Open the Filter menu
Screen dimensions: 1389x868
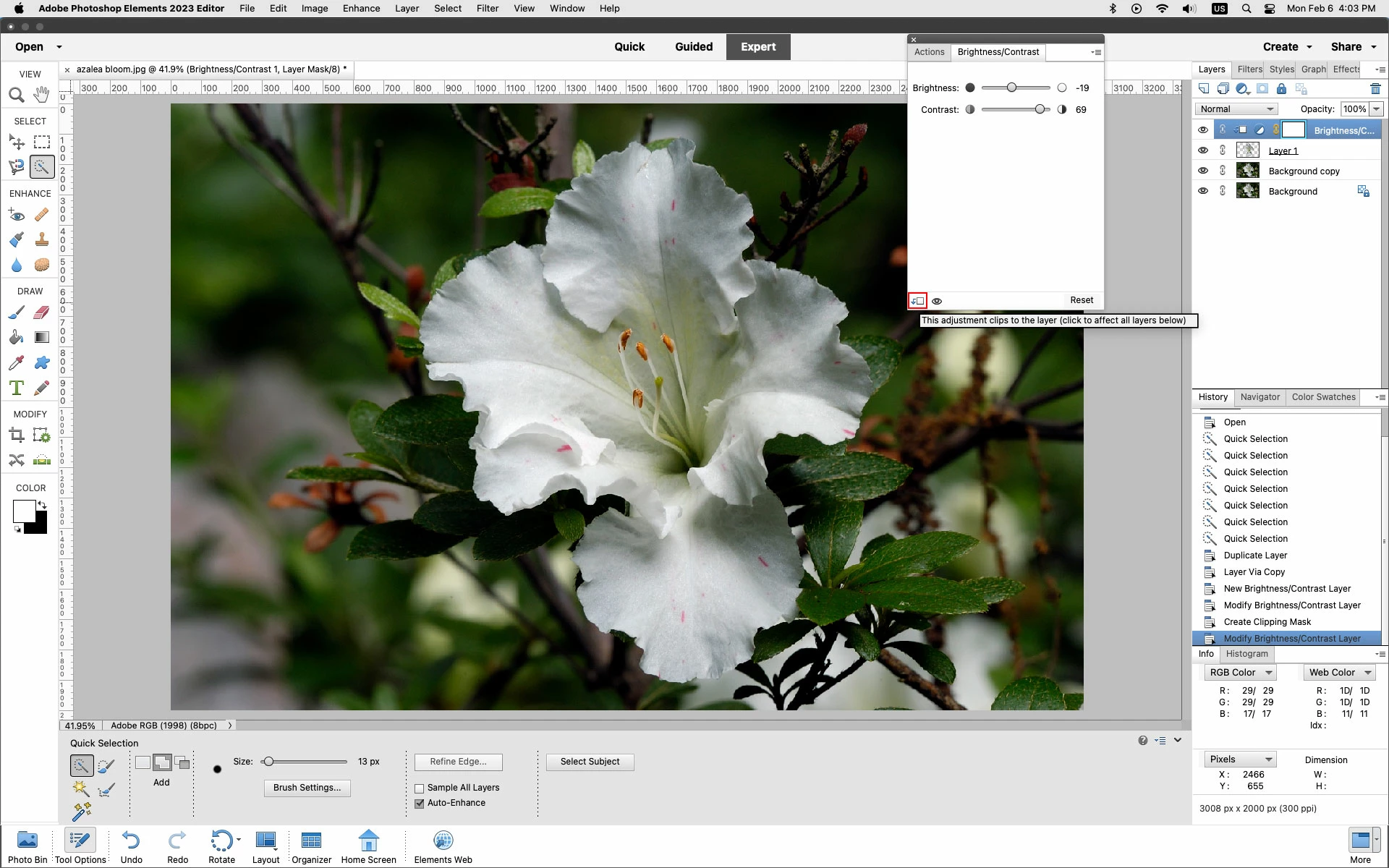click(x=487, y=9)
